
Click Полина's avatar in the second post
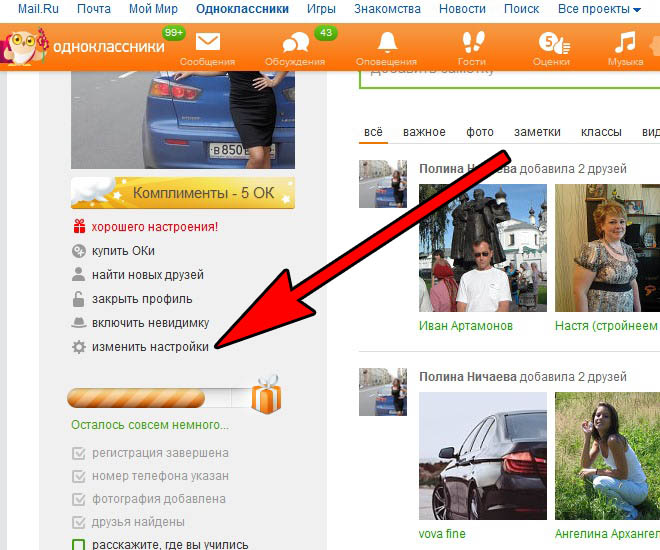point(383,392)
